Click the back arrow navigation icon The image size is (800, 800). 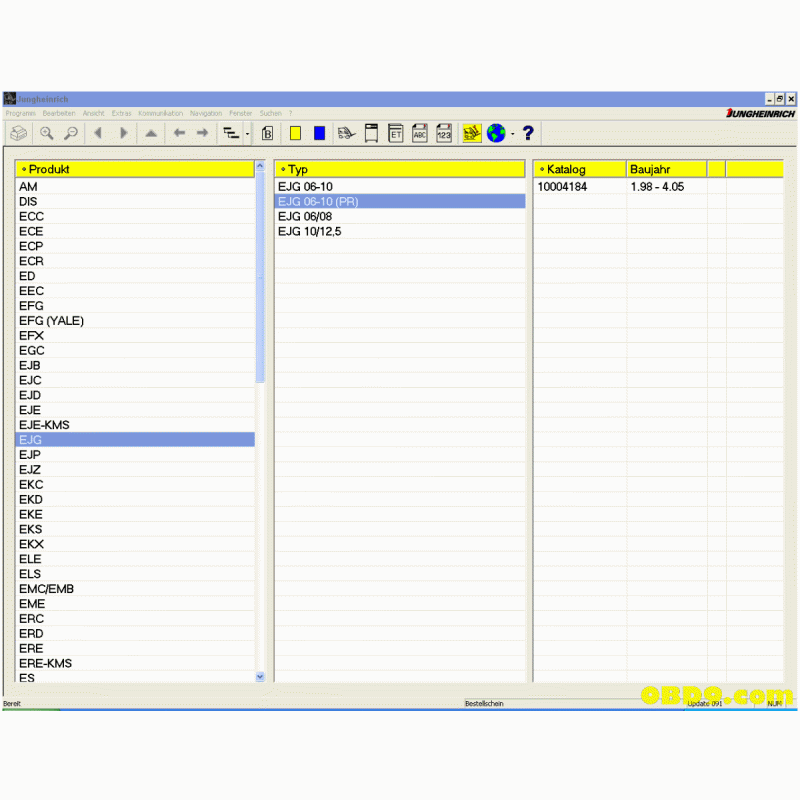pos(179,133)
